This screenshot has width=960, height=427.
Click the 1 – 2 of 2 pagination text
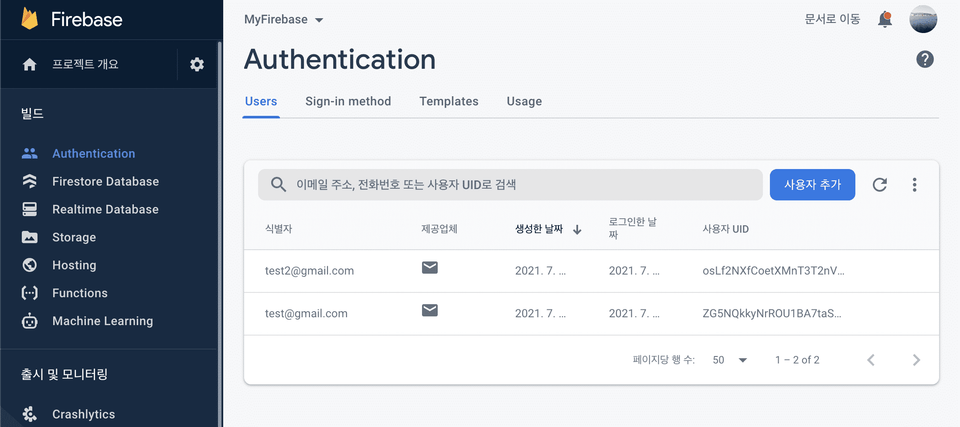[x=797, y=360]
